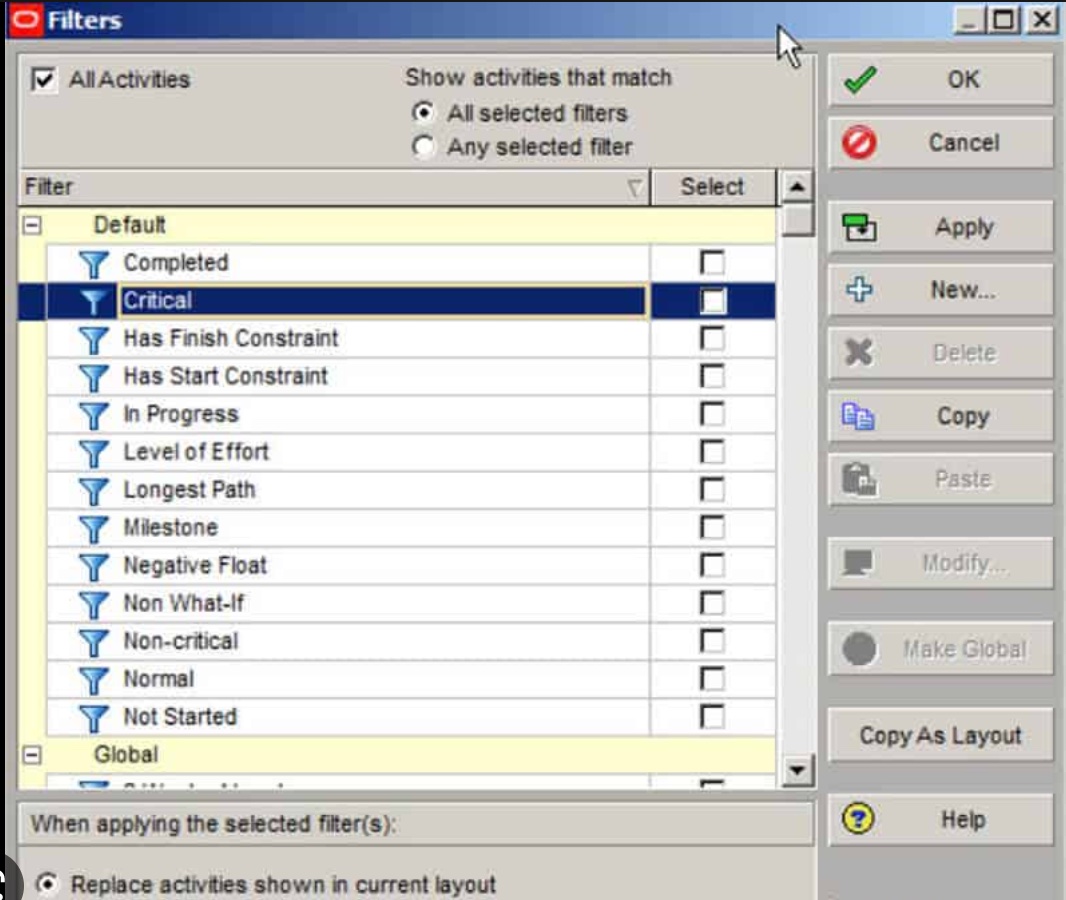1066x900 pixels.
Task: Check the Has Start Constraint select box
Action: [712, 376]
